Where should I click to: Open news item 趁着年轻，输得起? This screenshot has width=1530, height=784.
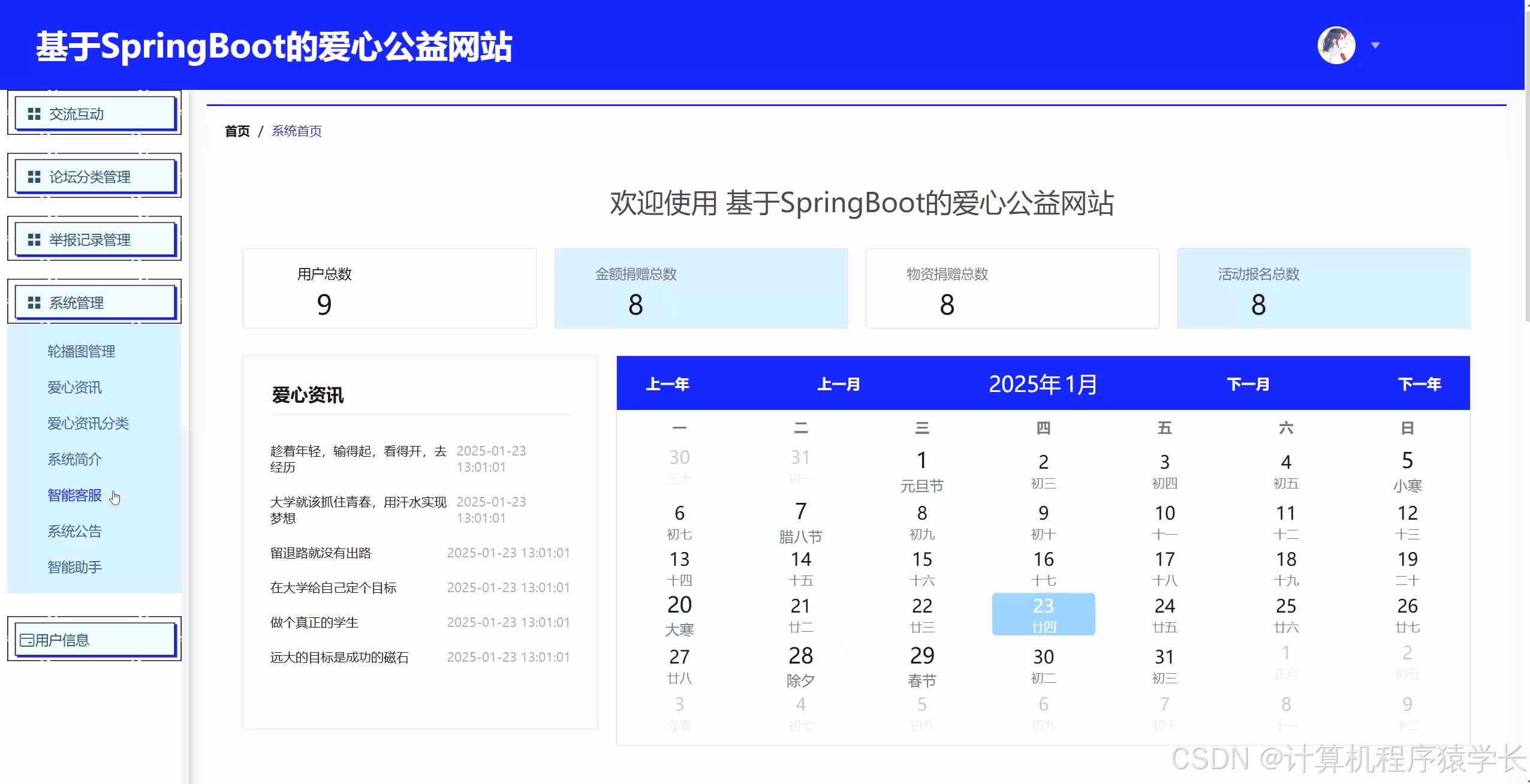pos(359,459)
